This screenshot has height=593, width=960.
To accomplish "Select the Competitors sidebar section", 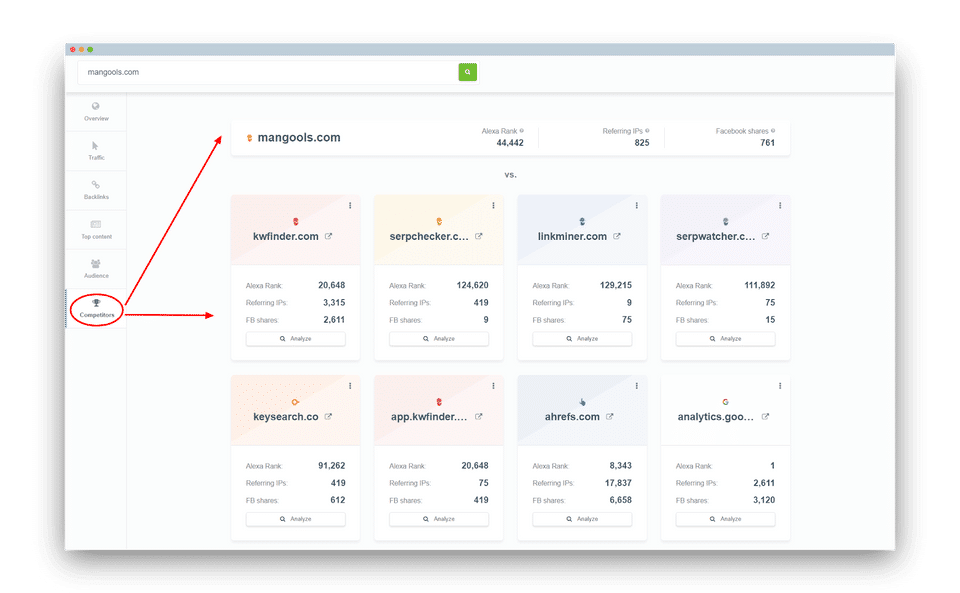I will tap(96, 308).
